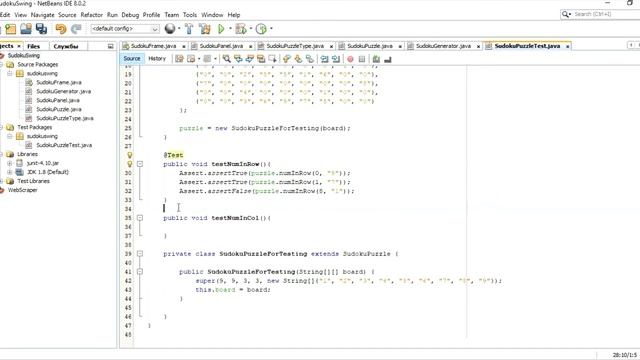
Task: Open a project using the toolbar folder icon
Action: (26, 29)
